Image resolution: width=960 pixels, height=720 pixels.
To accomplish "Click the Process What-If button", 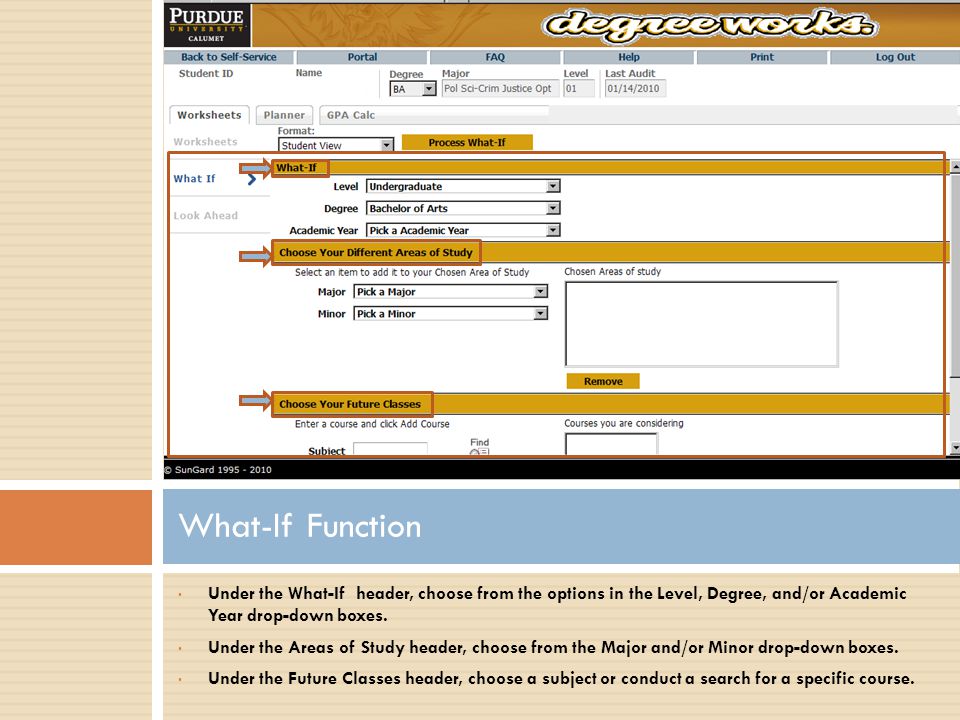I will pyautogui.click(x=467, y=143).
